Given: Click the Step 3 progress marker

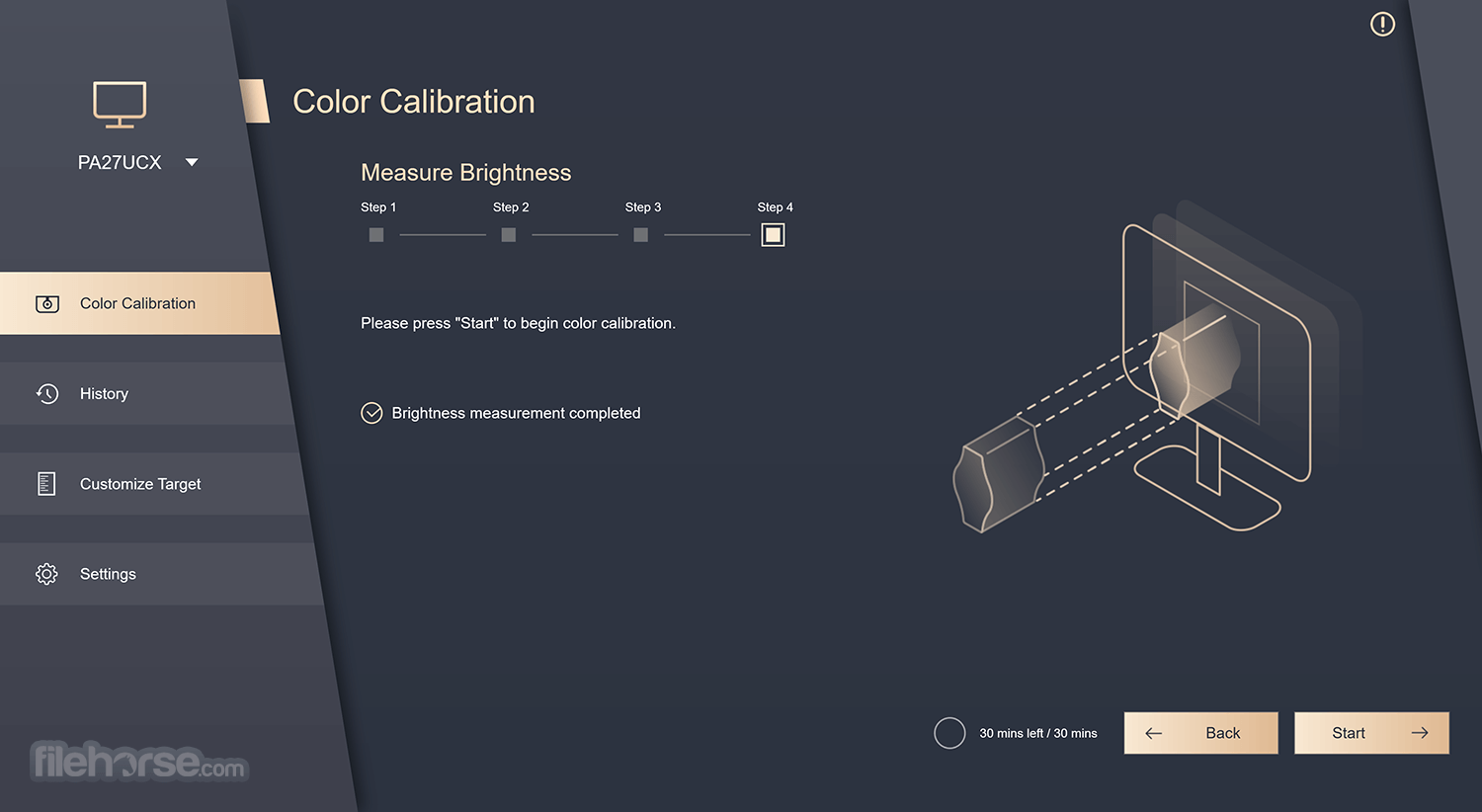Looking at the screenshot, I should tap(641, 235).
